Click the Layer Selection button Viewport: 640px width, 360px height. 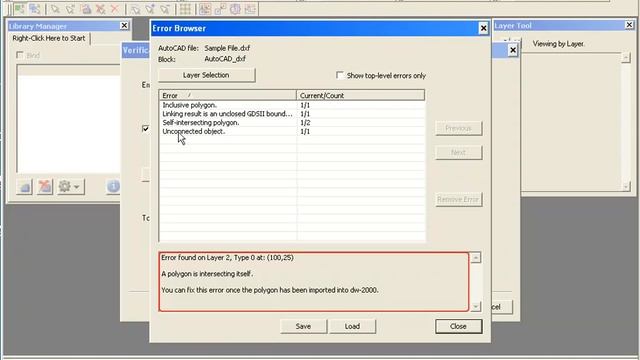click(x=206, y=75)
